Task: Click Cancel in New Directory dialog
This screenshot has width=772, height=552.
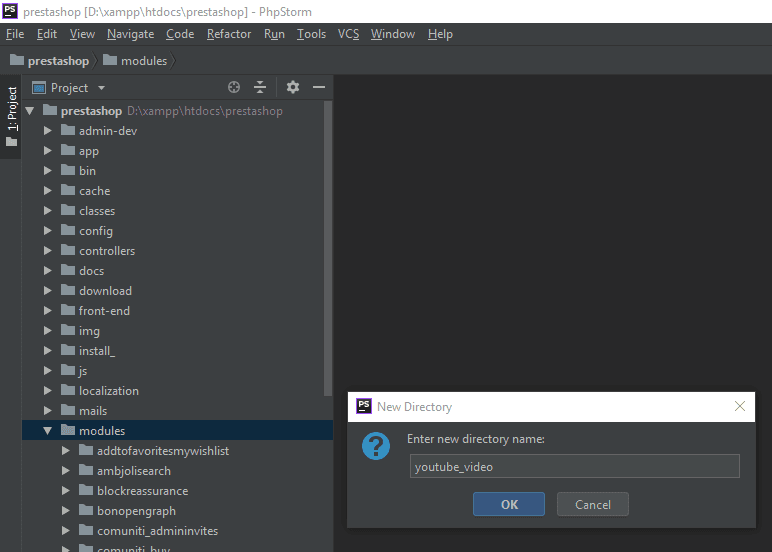Action: pyautogui.click(x=593, y=504)
